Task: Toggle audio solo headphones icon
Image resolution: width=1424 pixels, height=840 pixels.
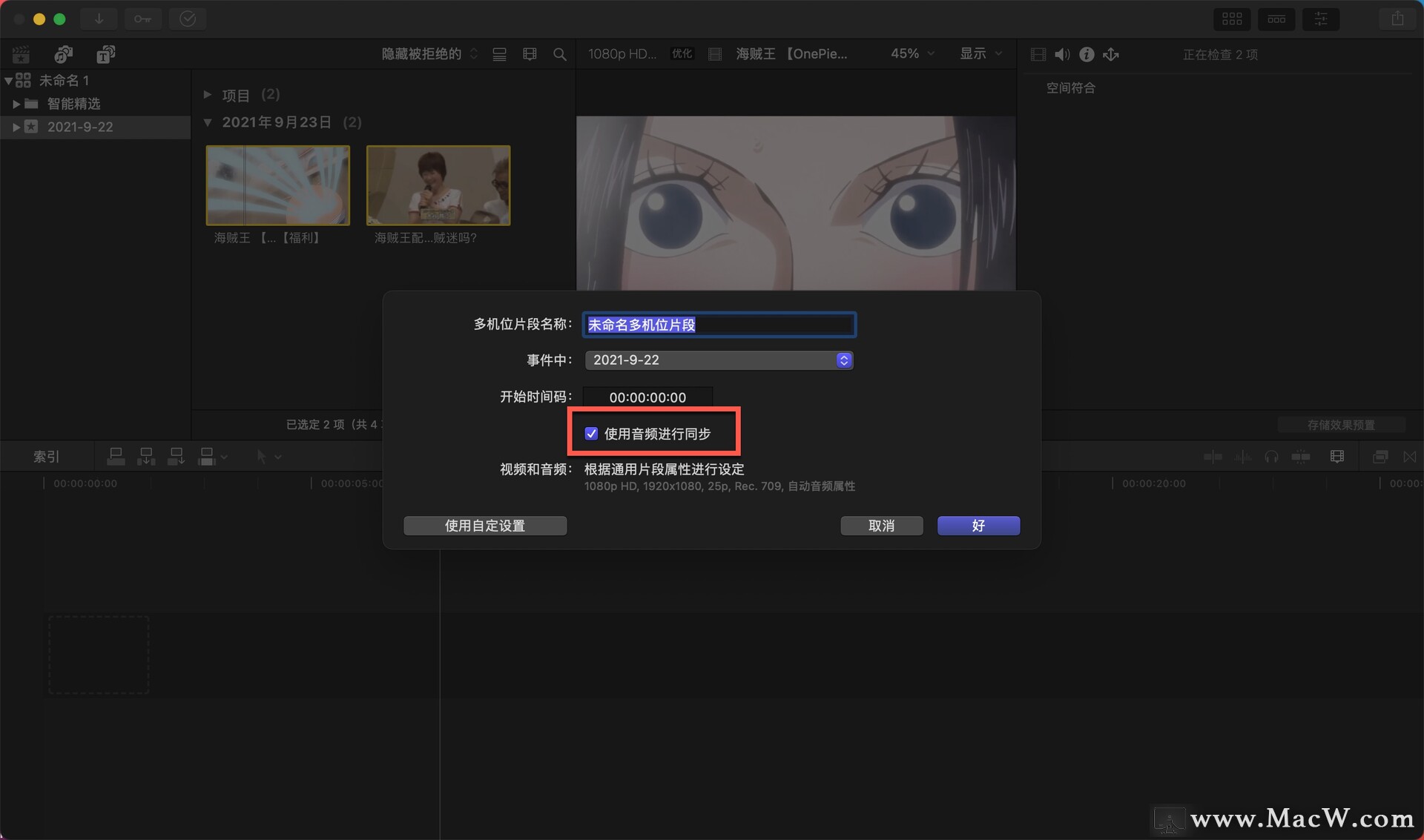Action: (x=1271, y=457)
